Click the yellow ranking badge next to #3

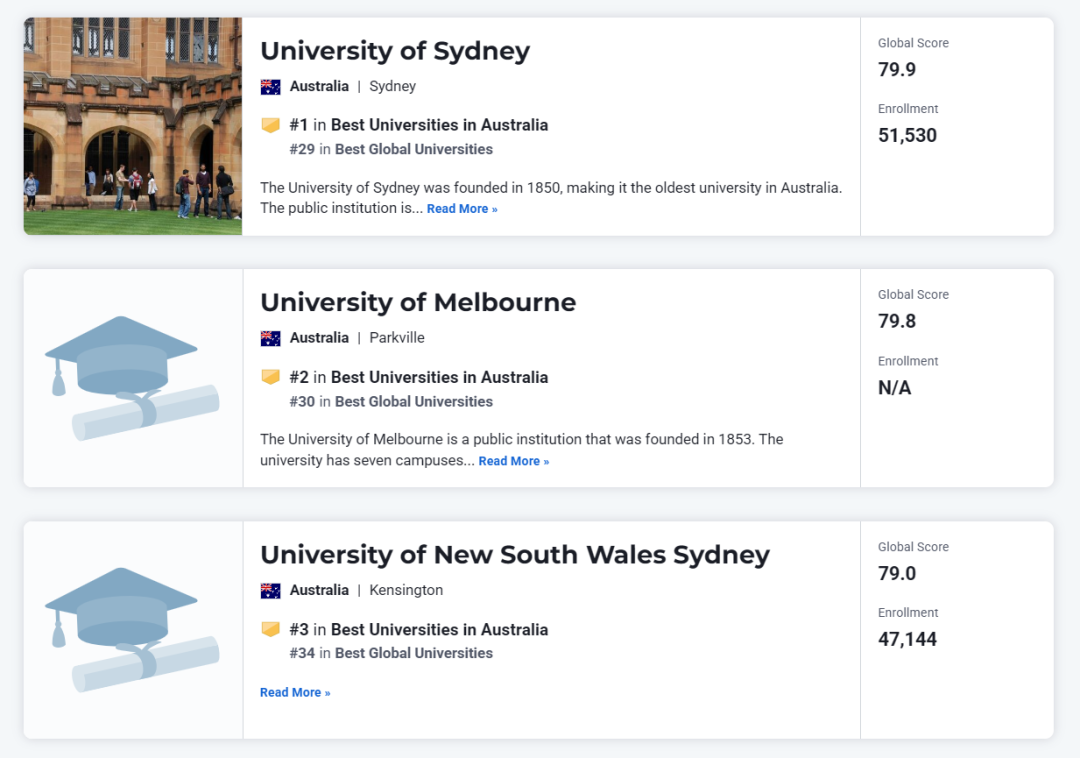coord(270,629)
